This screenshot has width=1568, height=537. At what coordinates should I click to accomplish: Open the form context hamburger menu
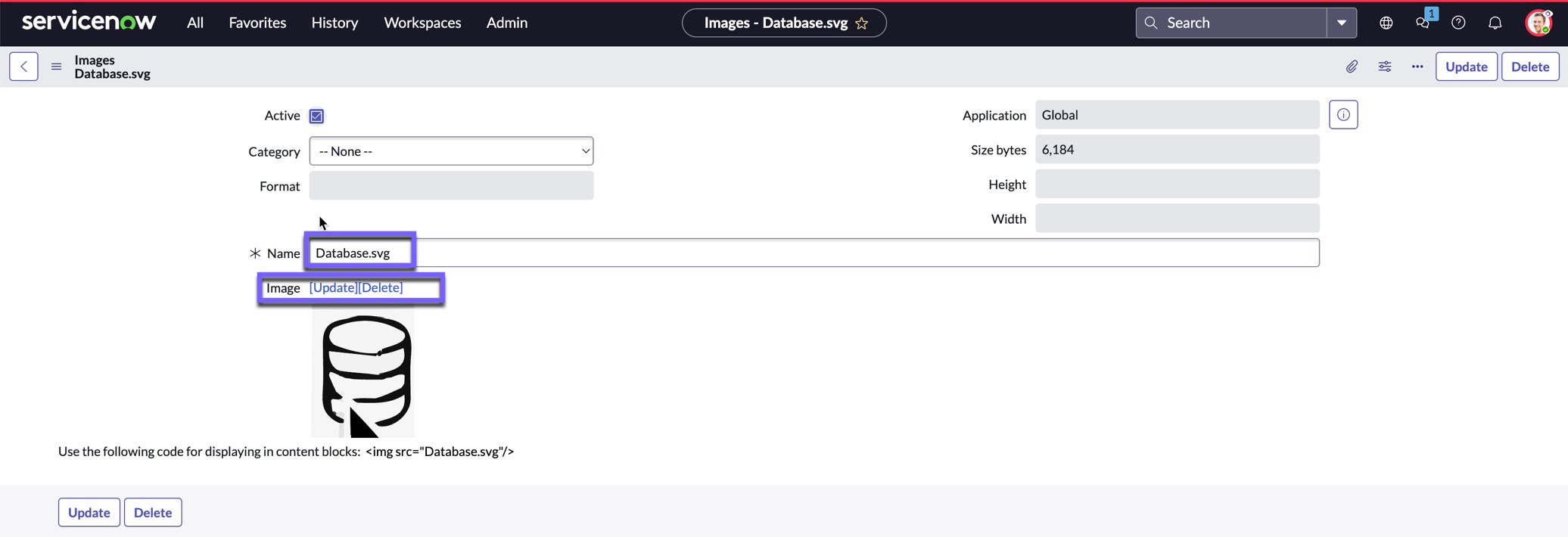click(56, 67)
